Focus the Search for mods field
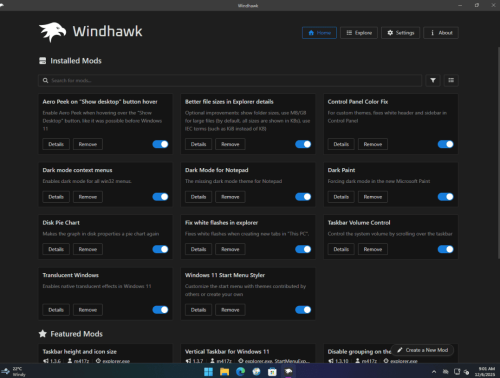 click(230, 80)
